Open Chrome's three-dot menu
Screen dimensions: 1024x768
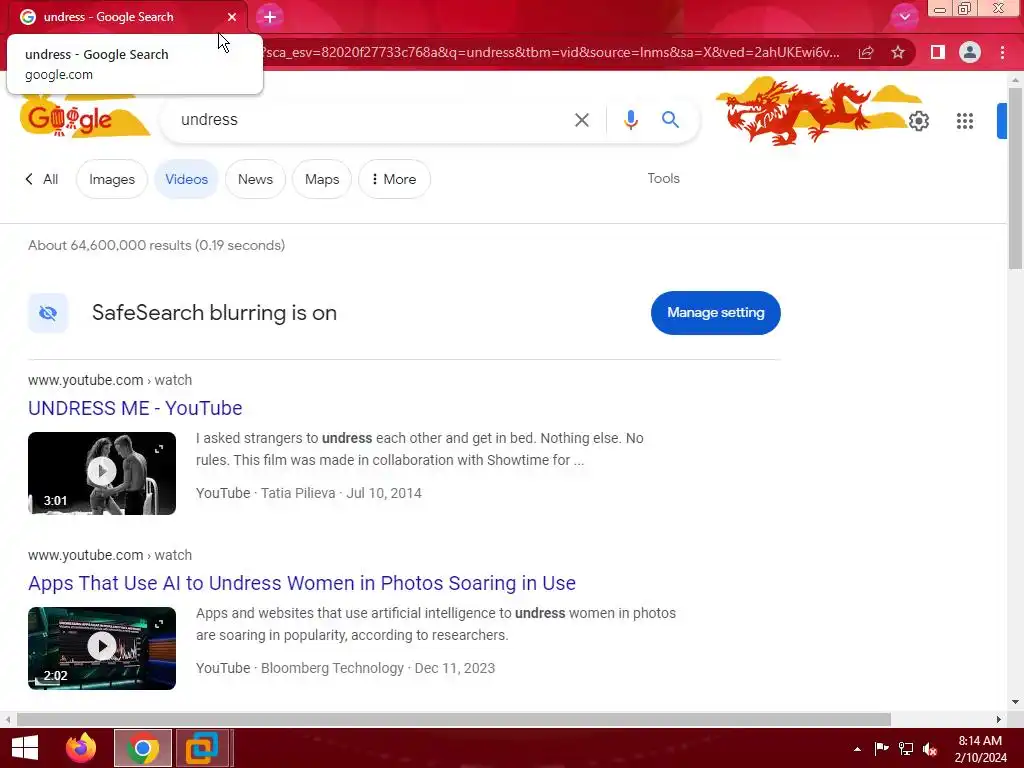pyautogui.click(x=1002, y=52)
